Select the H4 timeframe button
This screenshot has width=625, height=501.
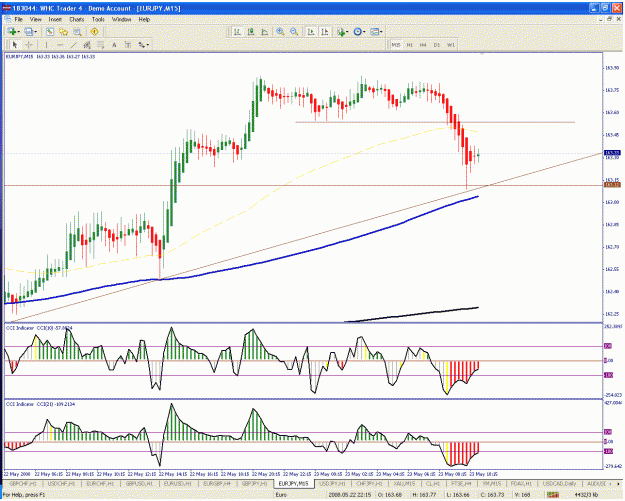[x=423, y=45]
